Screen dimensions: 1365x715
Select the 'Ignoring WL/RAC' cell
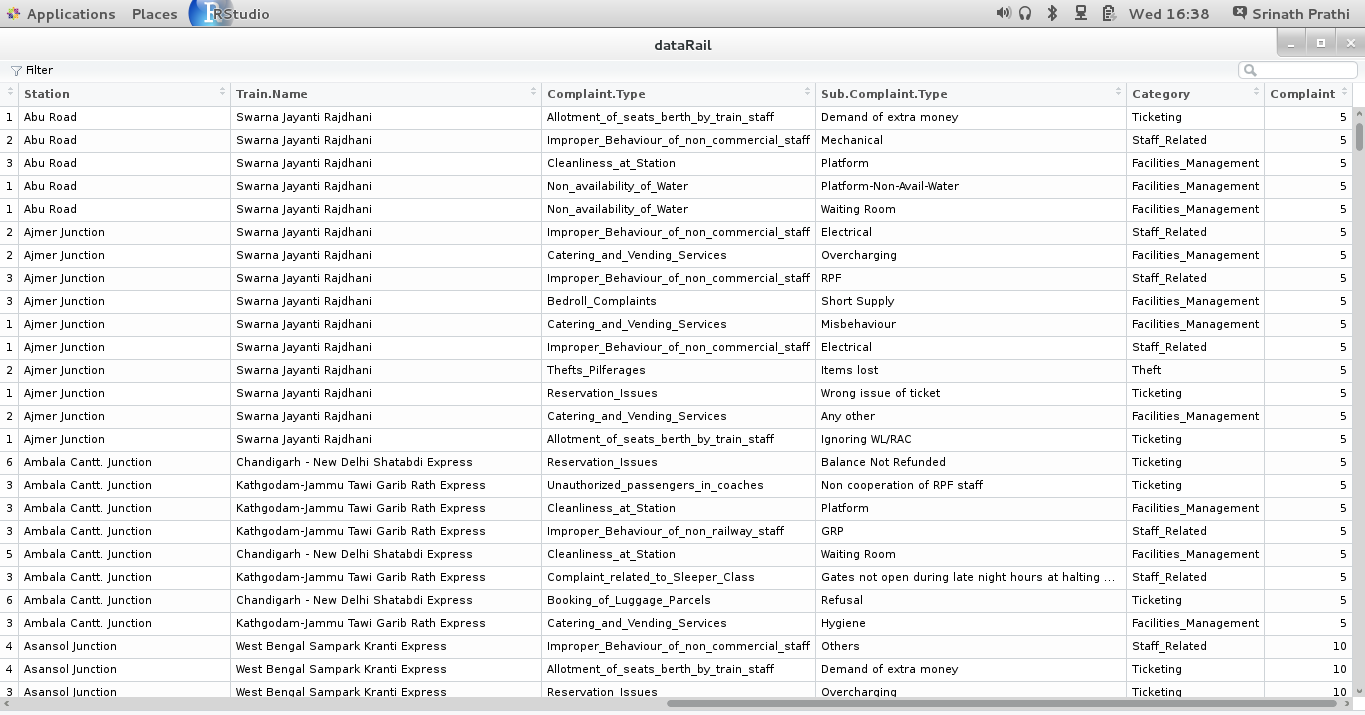[x=970, y=439]
